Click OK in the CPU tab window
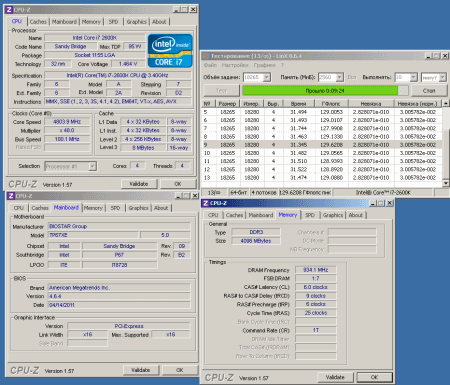Screen dimensions: 450x385 pyautogui.click(x=178, y=184)
